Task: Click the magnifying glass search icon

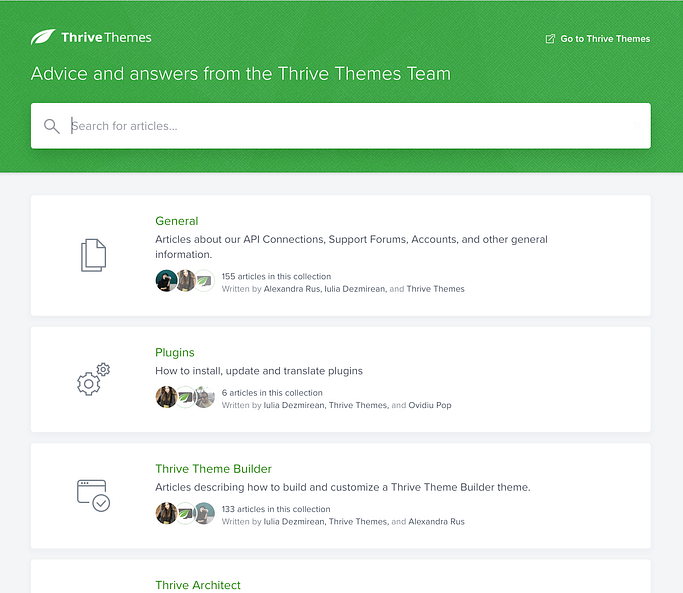Action: coord(51,126)
